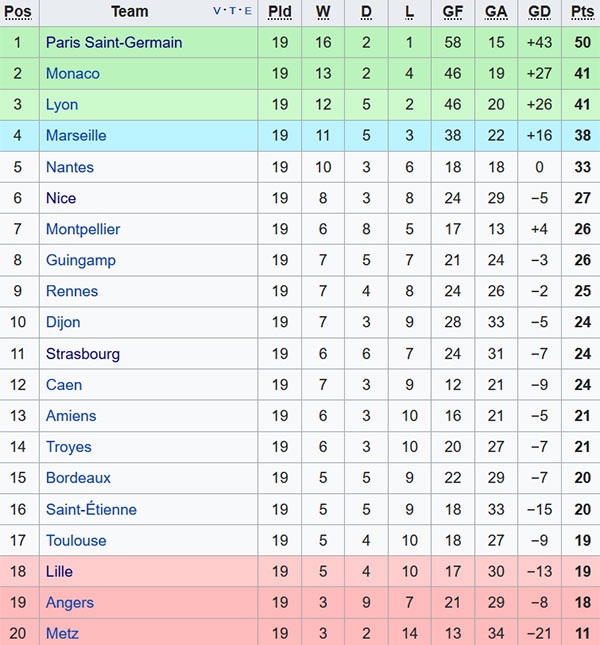Click the Guingamp team name

click(x=81, y=260)
